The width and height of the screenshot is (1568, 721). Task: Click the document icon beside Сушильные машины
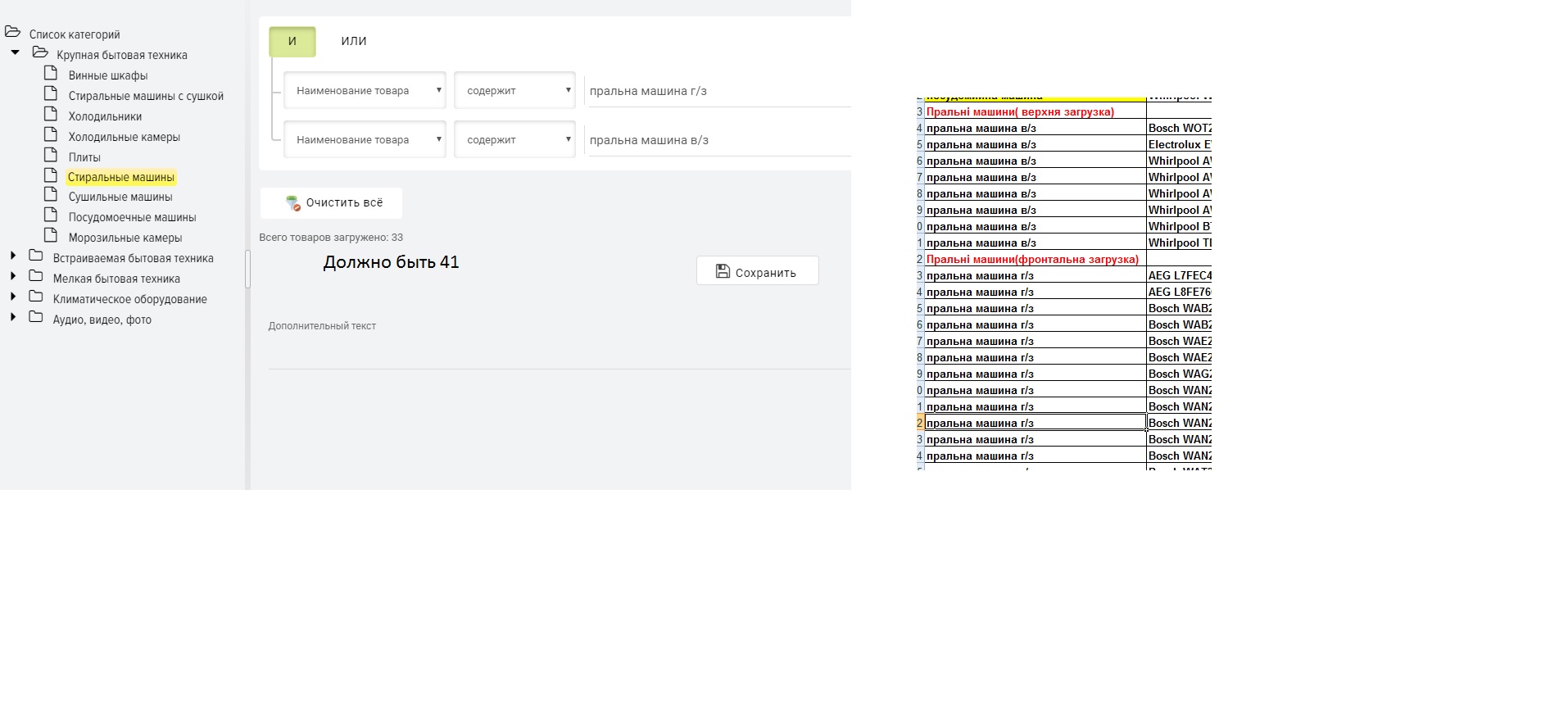pyautogui.click(x=51, y=194)
